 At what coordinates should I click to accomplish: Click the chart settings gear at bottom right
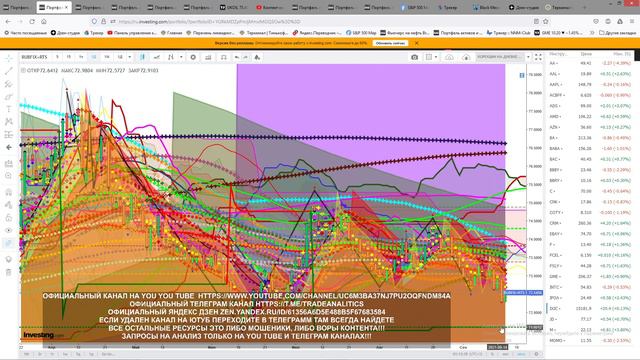click(x=536, y=354)
